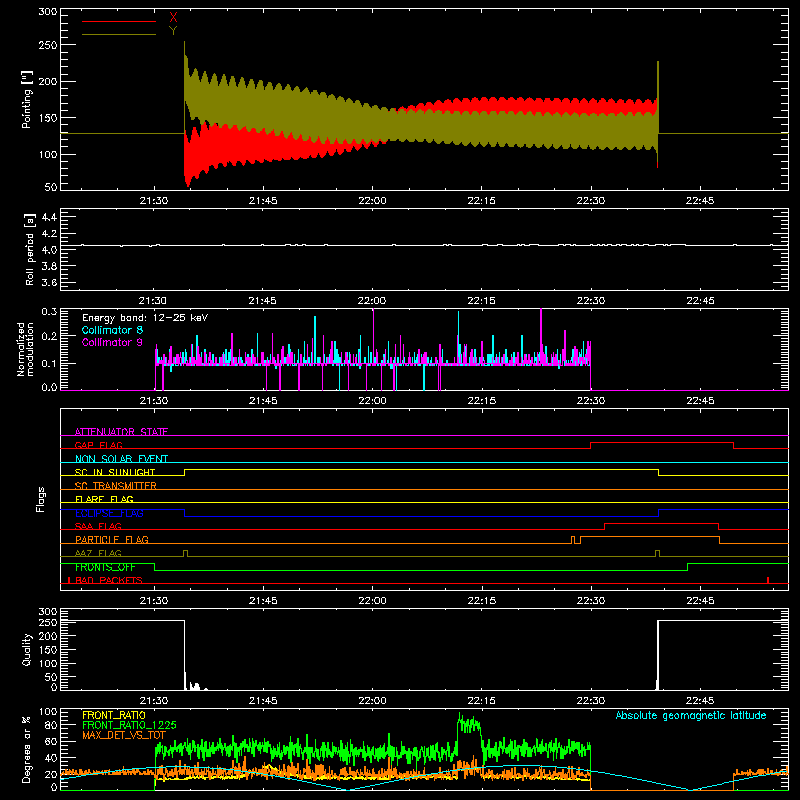Select the green FRONTS_OFF label
800x800 pixels.
click(x=105, y=567)
